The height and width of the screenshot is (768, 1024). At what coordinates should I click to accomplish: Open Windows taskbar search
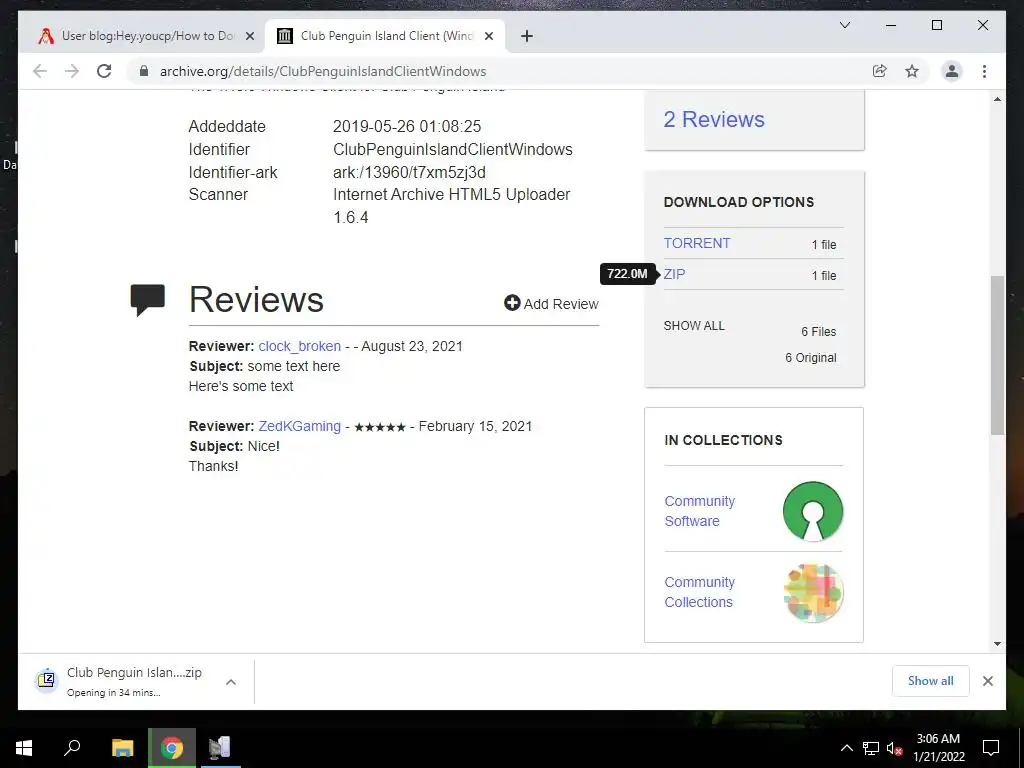(72, 748)
